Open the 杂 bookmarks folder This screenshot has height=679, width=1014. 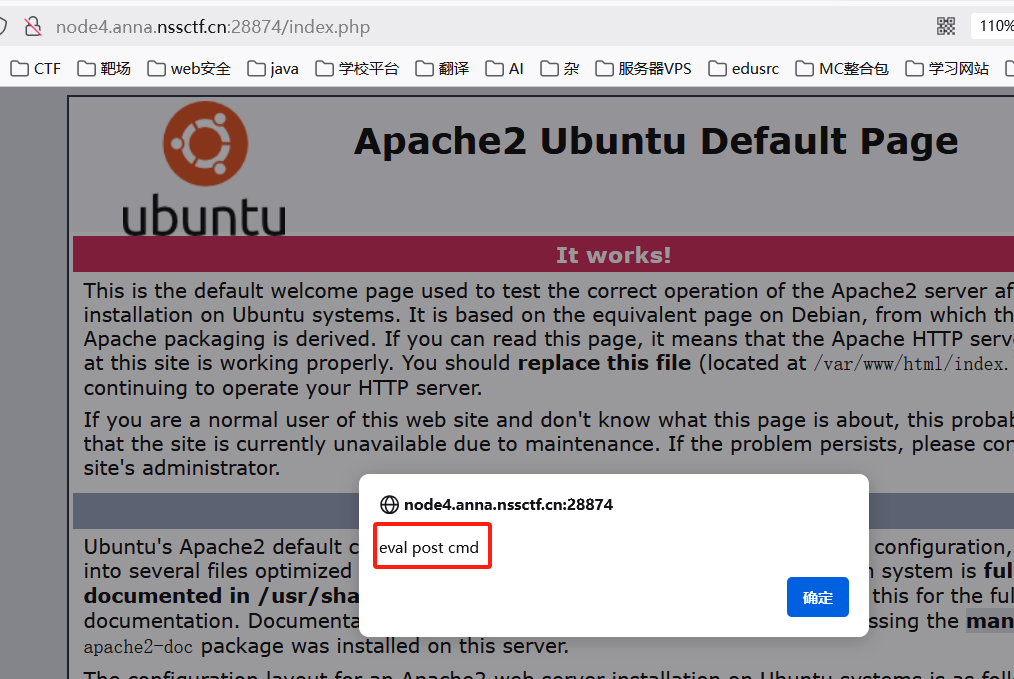[x=560, y=69]
